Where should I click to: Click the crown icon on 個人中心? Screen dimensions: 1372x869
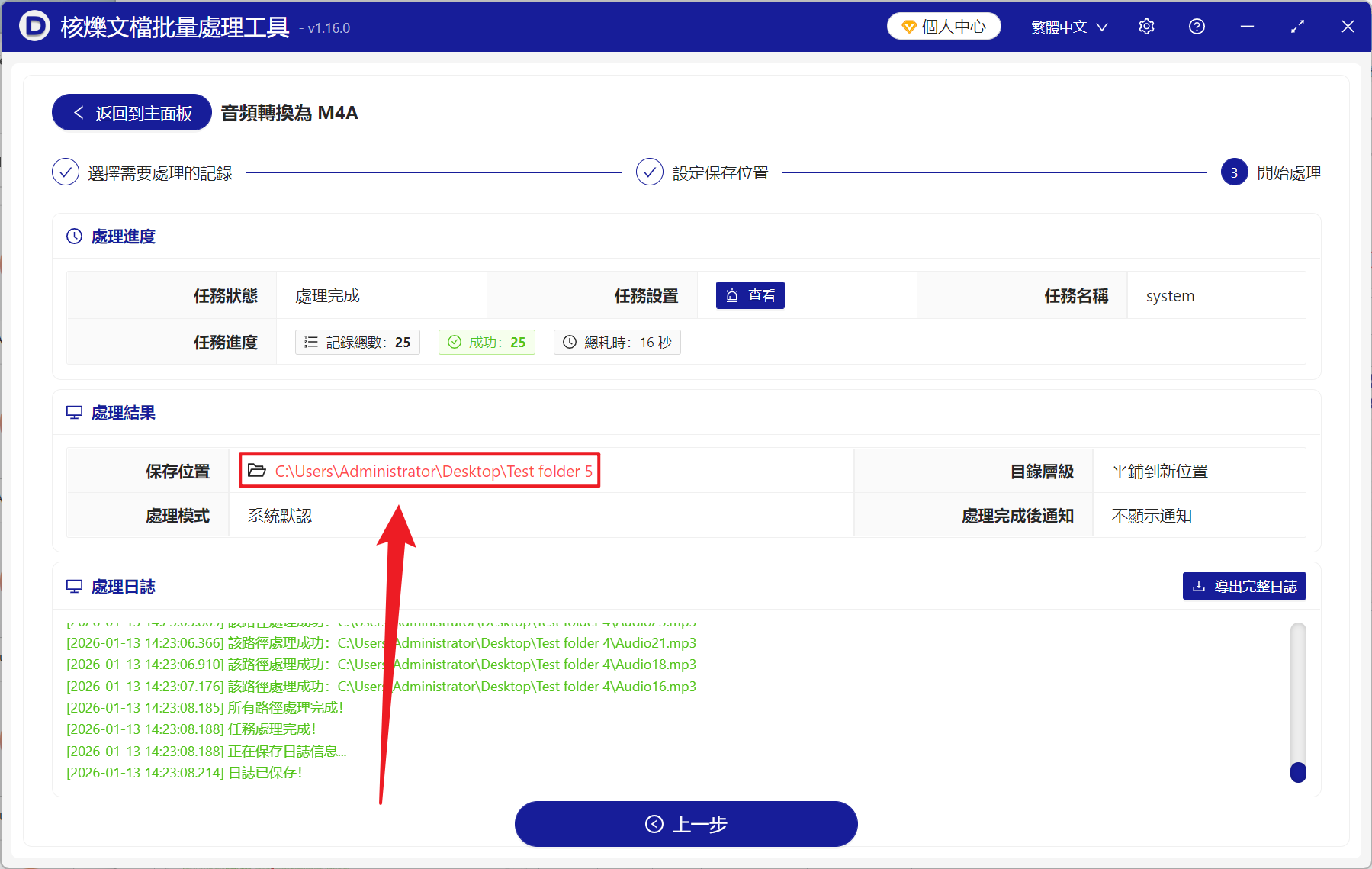coord(908,25)
